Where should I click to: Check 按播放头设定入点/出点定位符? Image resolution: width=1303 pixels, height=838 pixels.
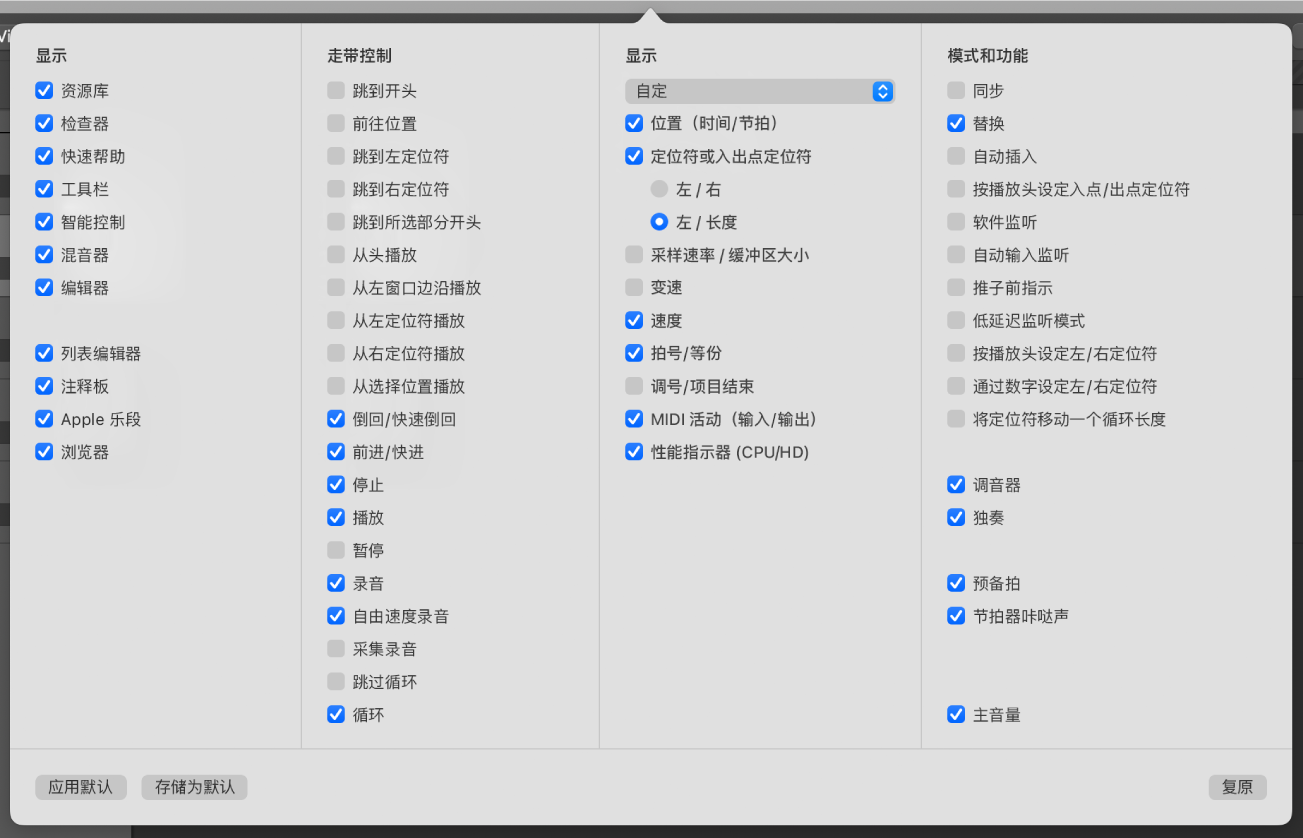point(956,189)
